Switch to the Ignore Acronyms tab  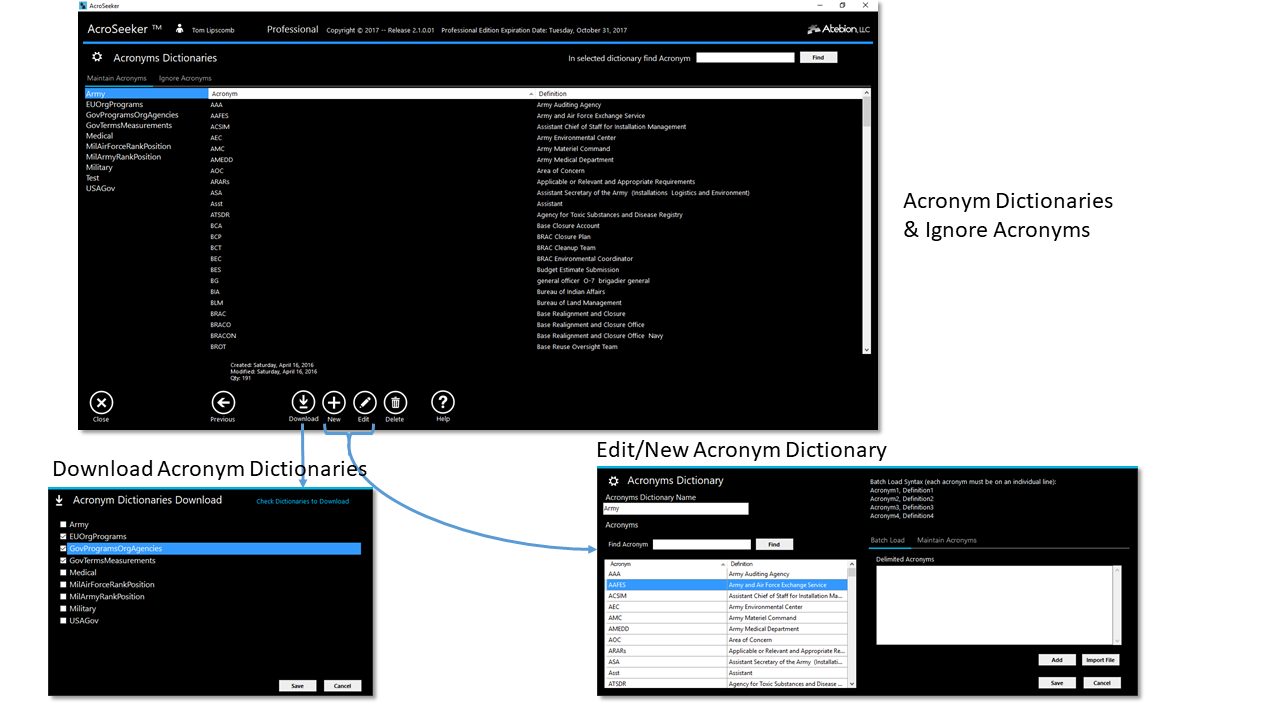pos(185,78)
